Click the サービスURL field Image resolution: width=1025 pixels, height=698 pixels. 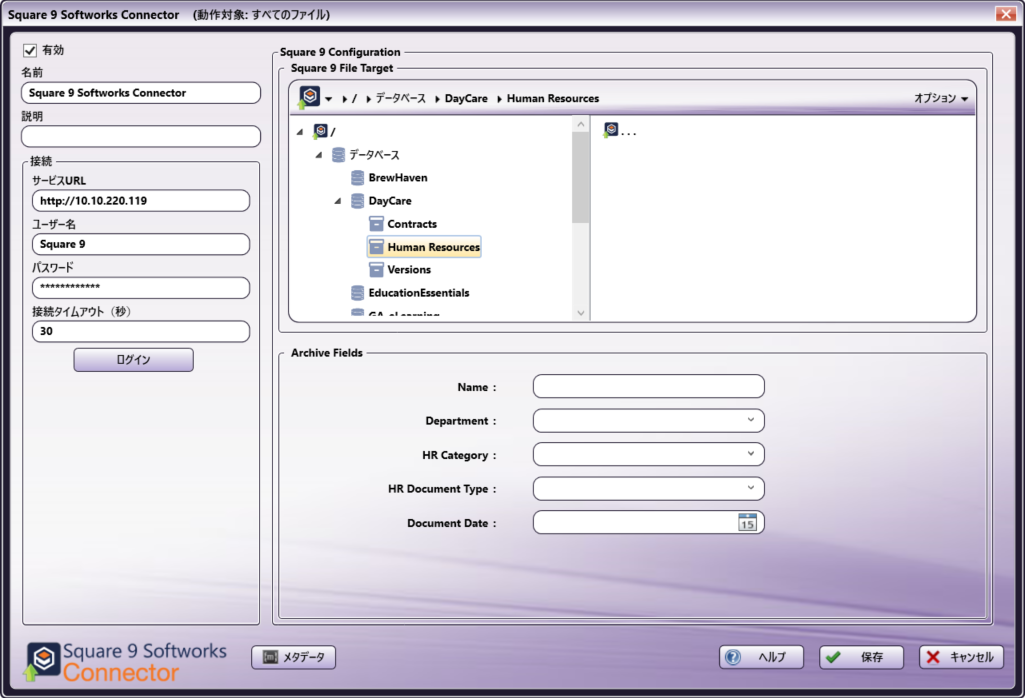(141, 201)
